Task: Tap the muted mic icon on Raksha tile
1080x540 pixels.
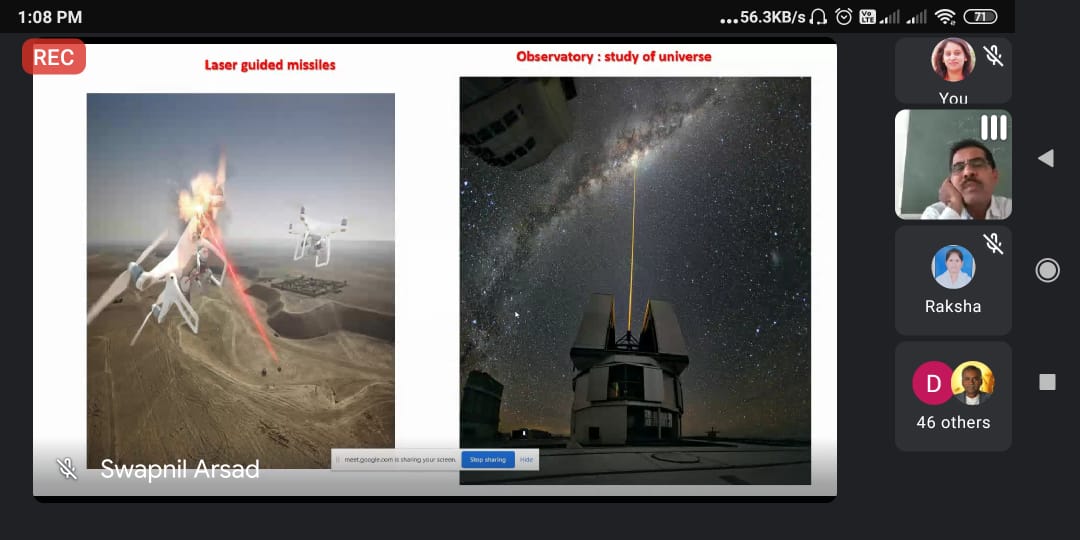Action: point(993,243)
